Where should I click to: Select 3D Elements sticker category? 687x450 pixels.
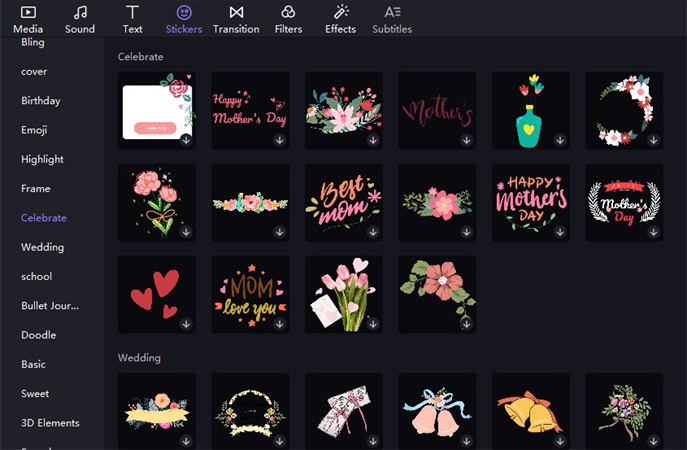click(x=50, y=423)
